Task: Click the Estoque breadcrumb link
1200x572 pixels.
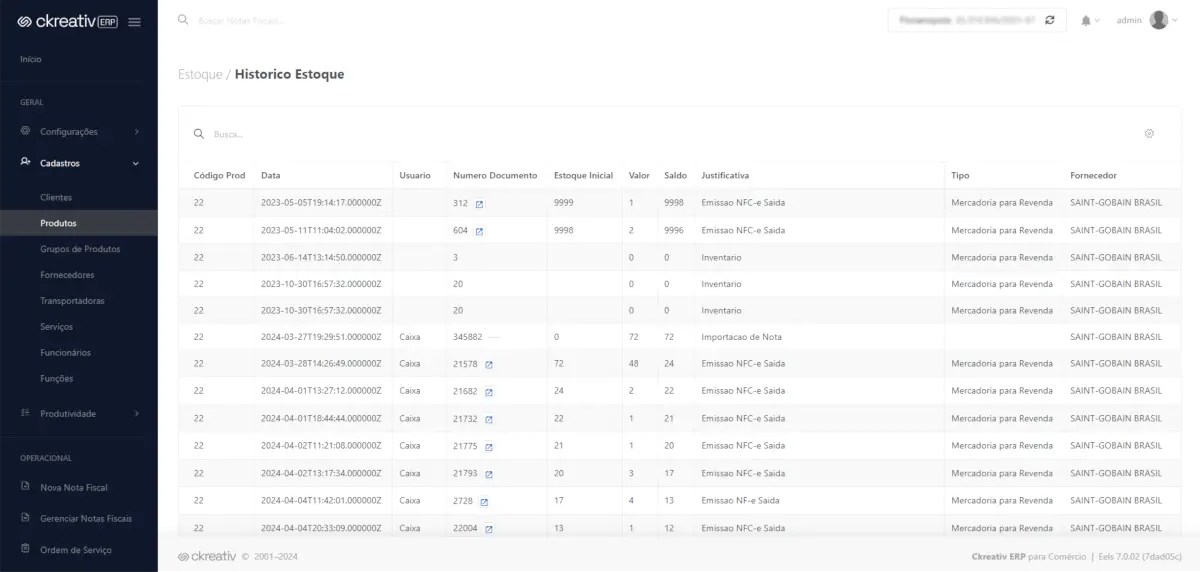Action: click(x=200, y=75)
